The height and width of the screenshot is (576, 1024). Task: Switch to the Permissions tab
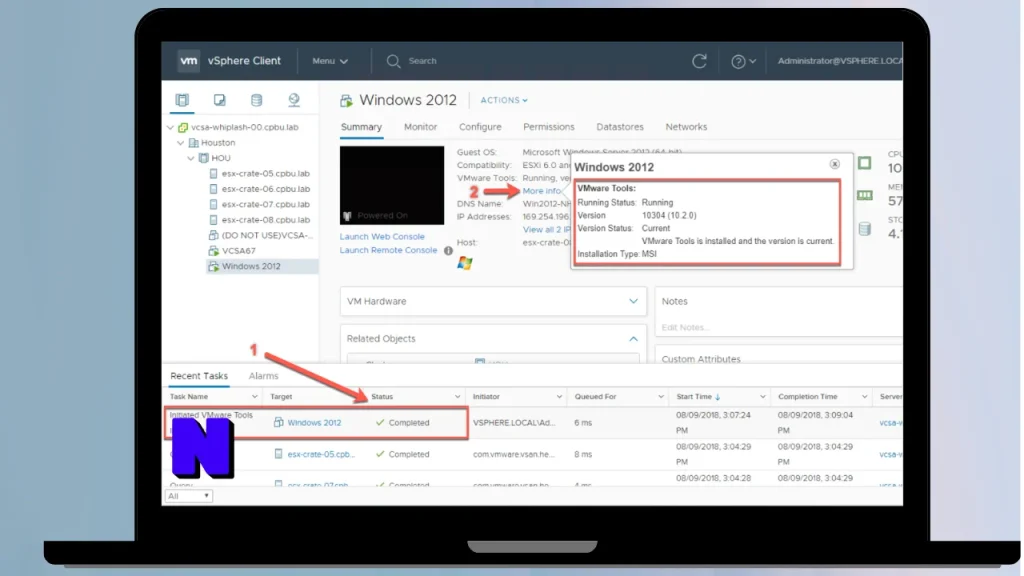pyautogui.click(x=549, y=127)
